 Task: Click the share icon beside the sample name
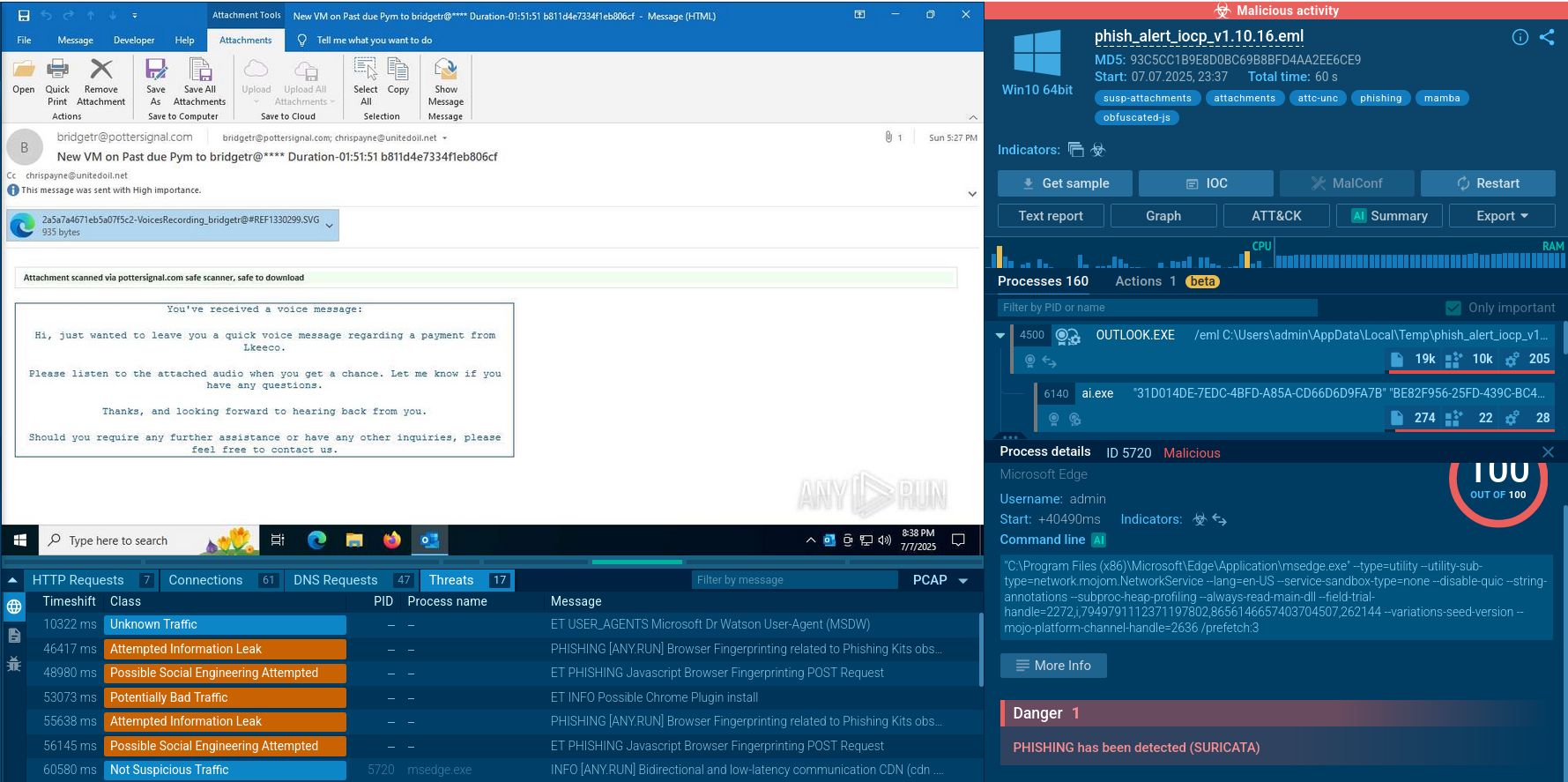pyautogui.click(x=1547, y=37)
